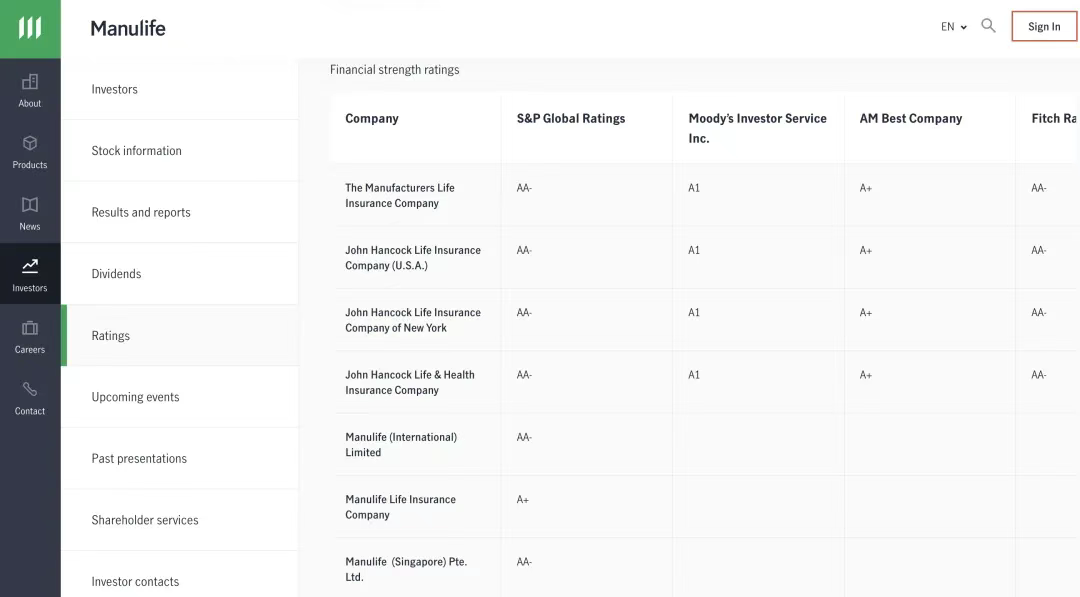
Task: Open Dividends menu item
Action: point(180,273)
